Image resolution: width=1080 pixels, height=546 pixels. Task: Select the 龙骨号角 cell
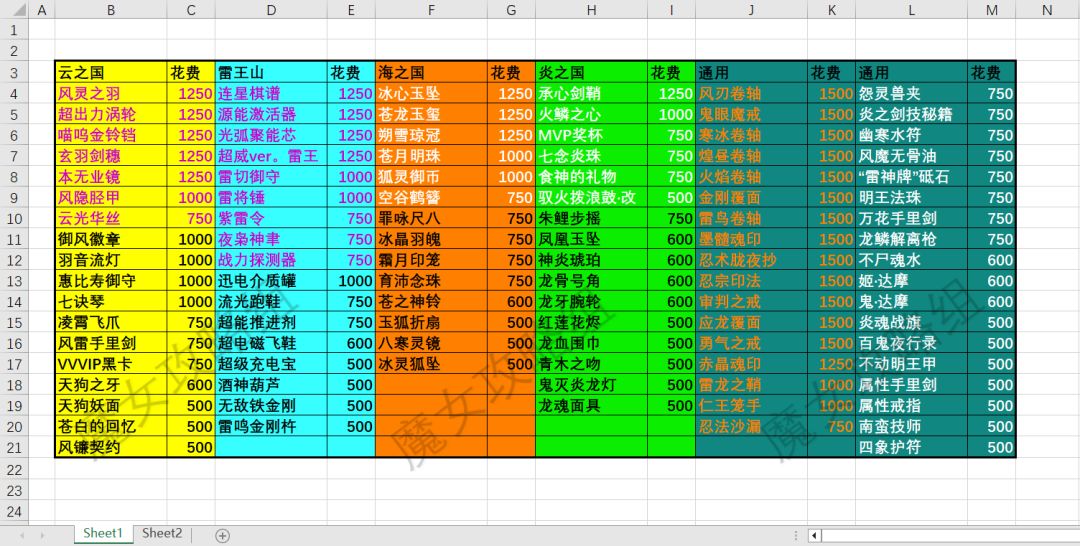pos(591,281)
